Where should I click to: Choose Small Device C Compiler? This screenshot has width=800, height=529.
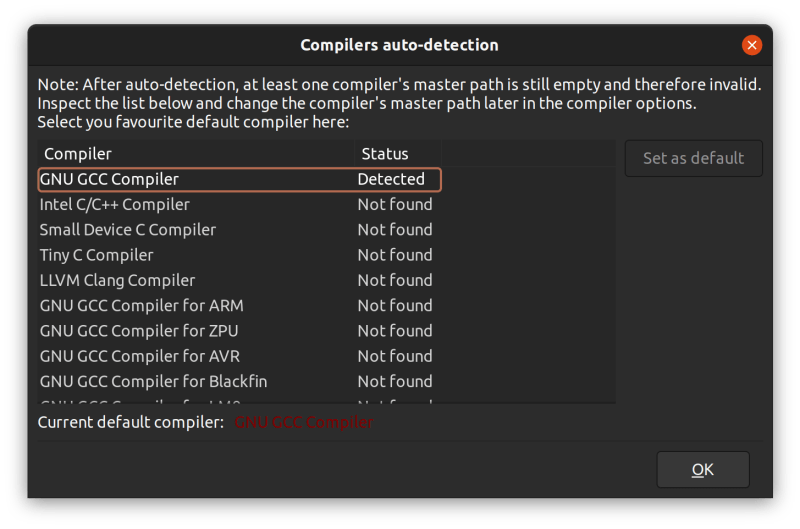[127, 230]
